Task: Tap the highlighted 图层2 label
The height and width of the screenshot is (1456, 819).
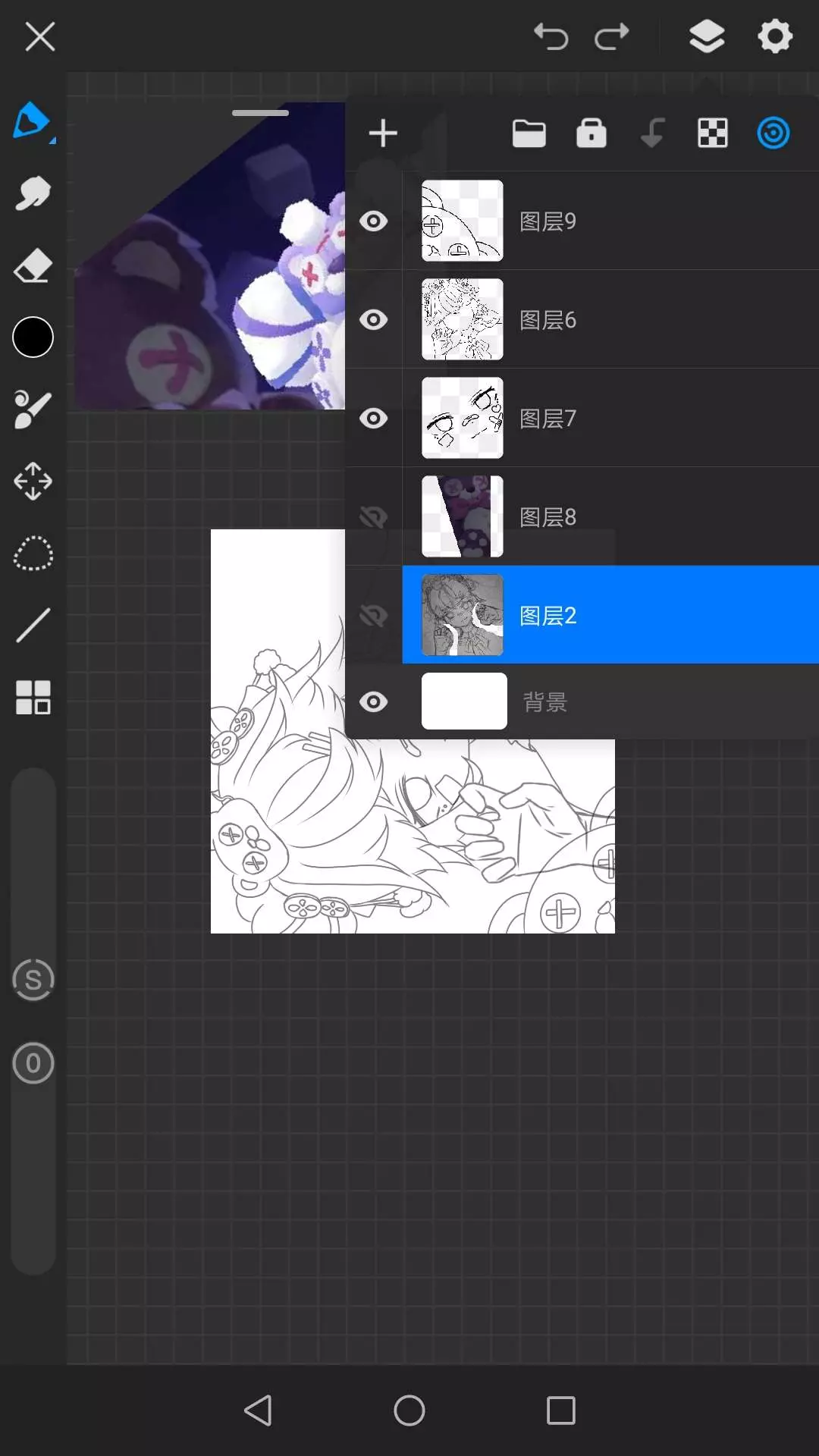Action: point(548,616)
